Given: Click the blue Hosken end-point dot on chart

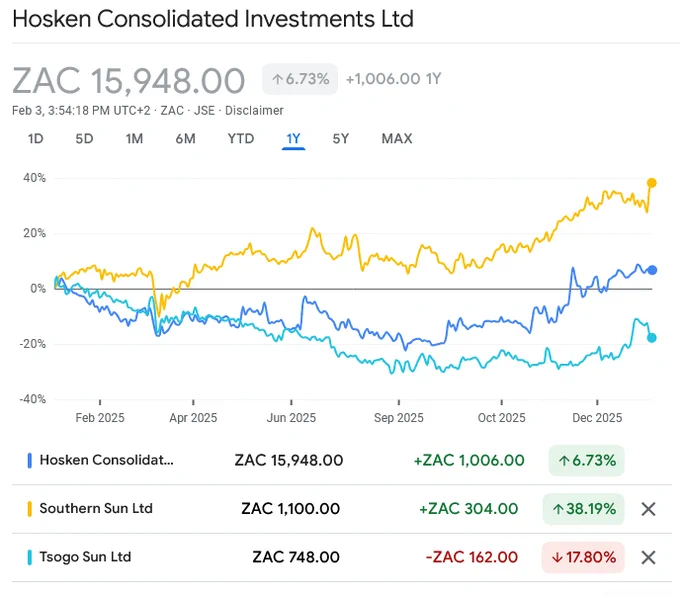Looking at the screenshot, I should [652, 270].
